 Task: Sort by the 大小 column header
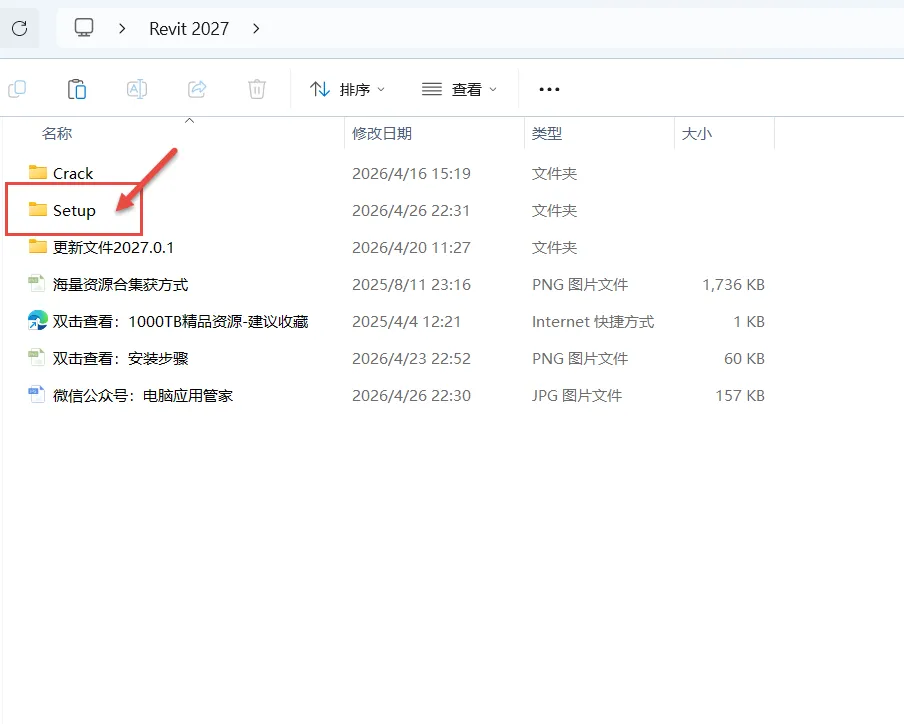(696, 134)
